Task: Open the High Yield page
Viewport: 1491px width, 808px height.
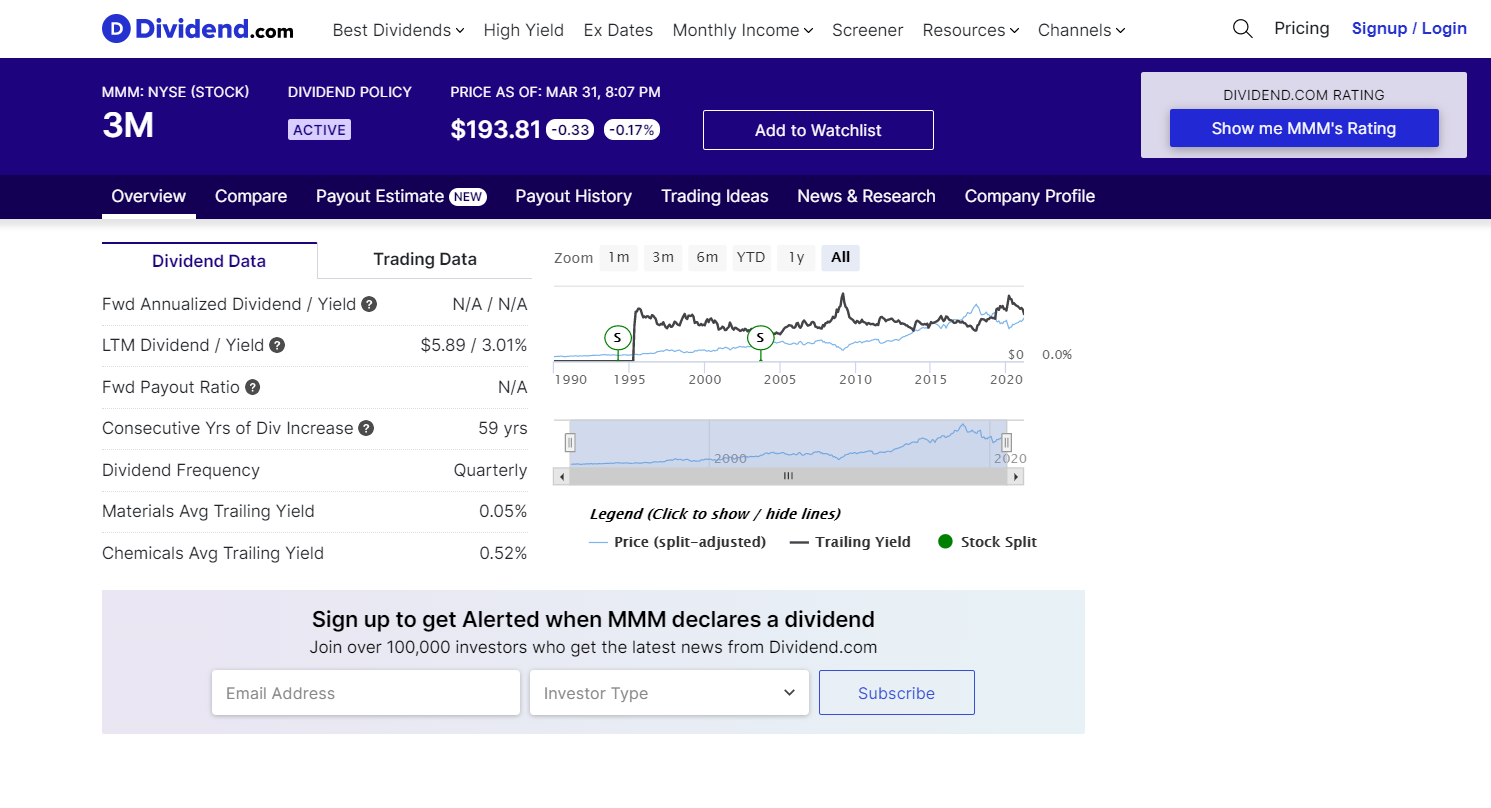Action: pos(524,30)
